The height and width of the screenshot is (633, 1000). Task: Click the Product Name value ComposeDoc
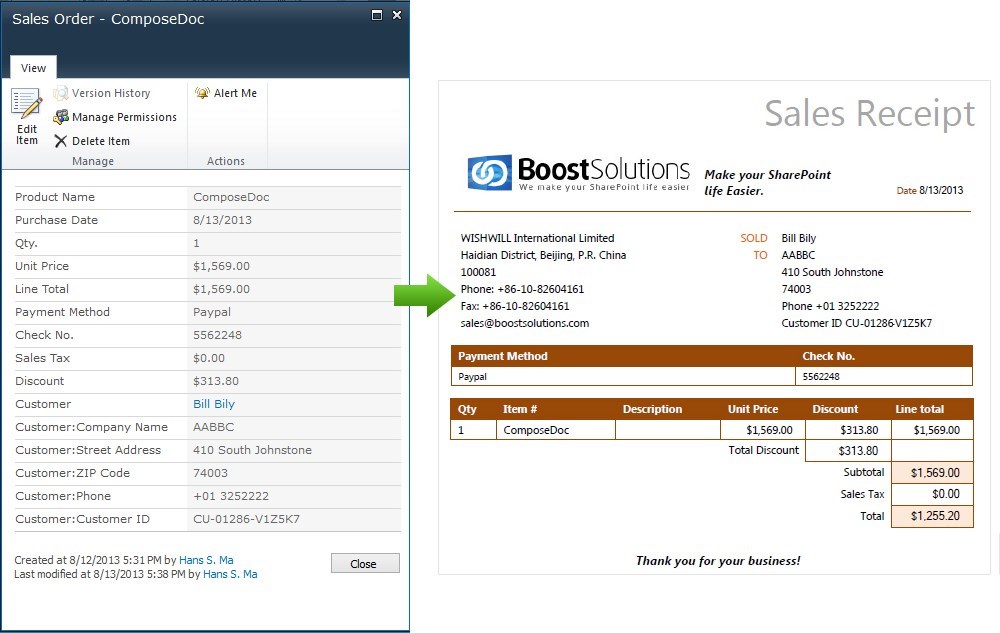231,197
